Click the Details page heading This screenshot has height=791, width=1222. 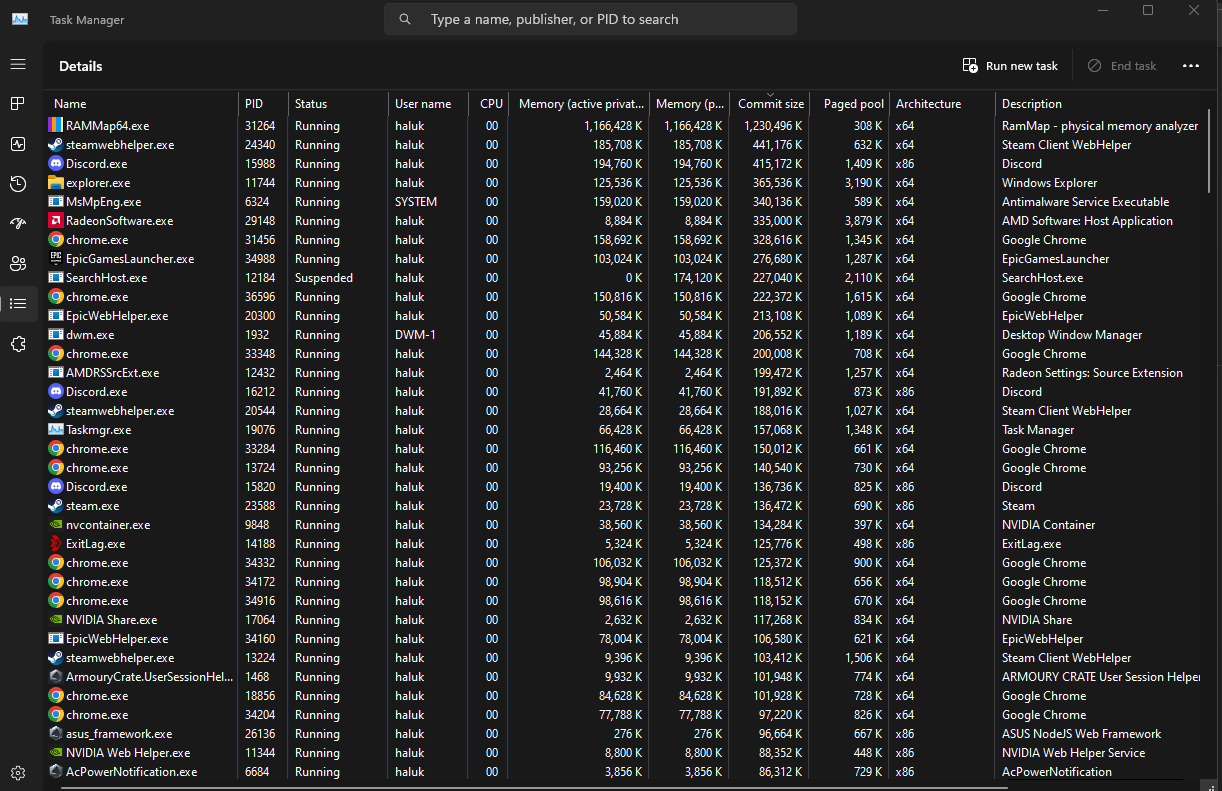(x=81, y=66)
